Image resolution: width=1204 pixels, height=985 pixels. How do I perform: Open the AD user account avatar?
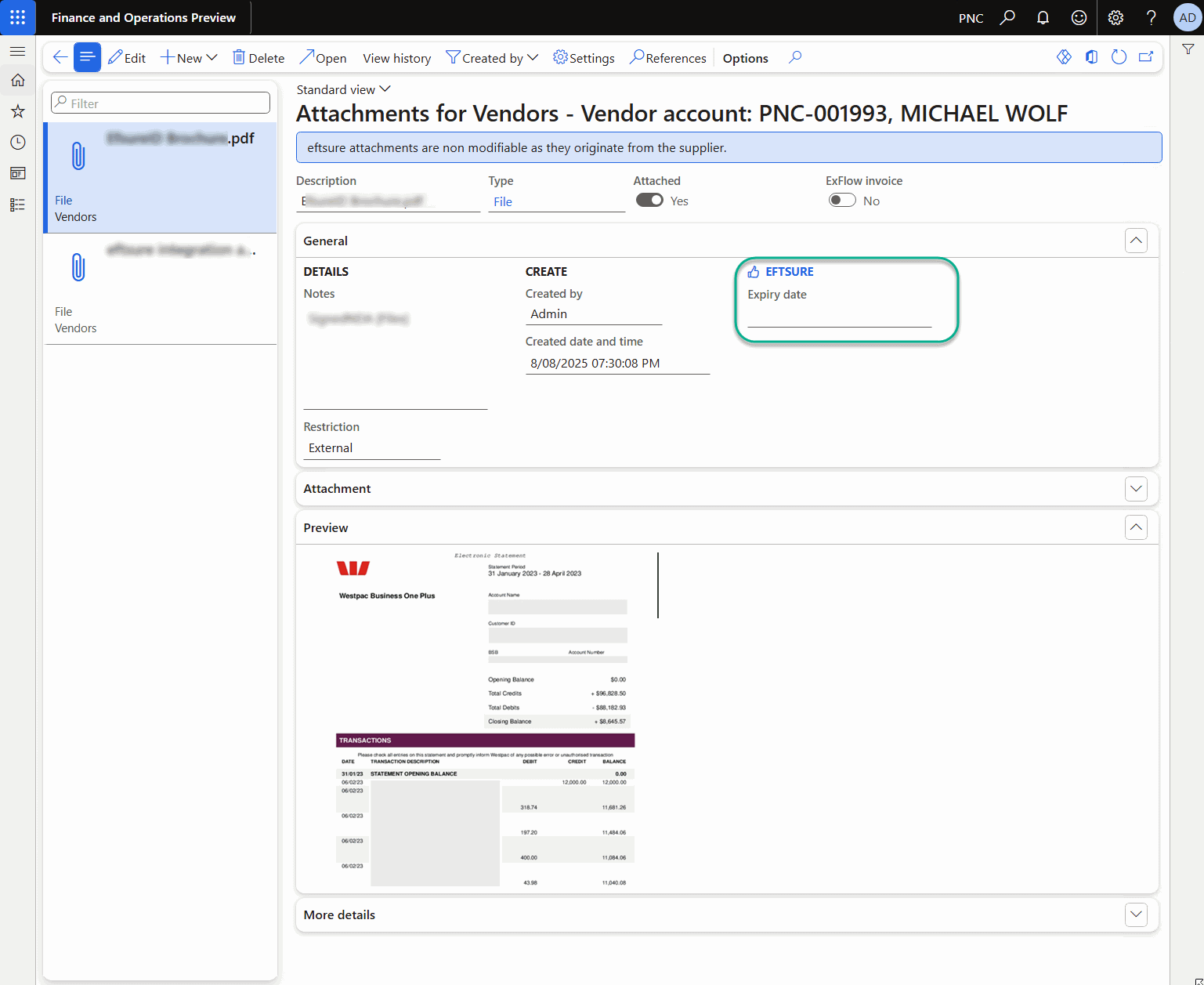pos(1188,17)
